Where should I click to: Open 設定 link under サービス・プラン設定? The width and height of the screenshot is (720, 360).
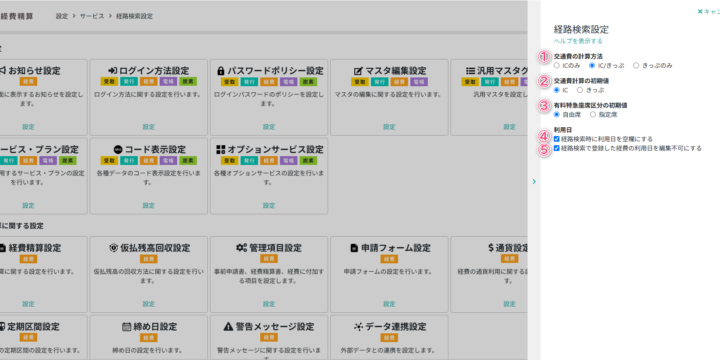(28, 205)
